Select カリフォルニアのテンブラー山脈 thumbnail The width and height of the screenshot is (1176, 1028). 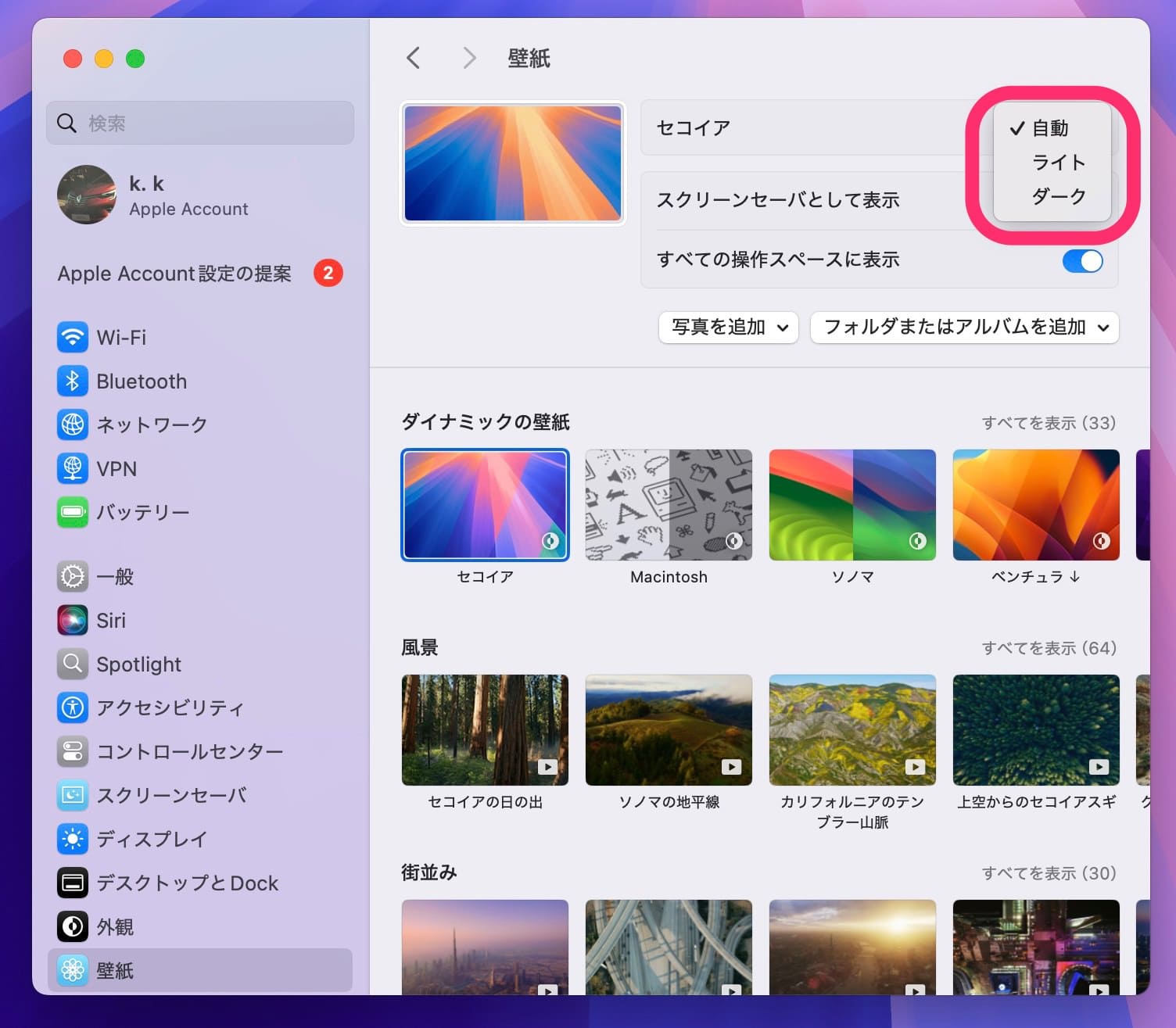[x=853, y=730]
